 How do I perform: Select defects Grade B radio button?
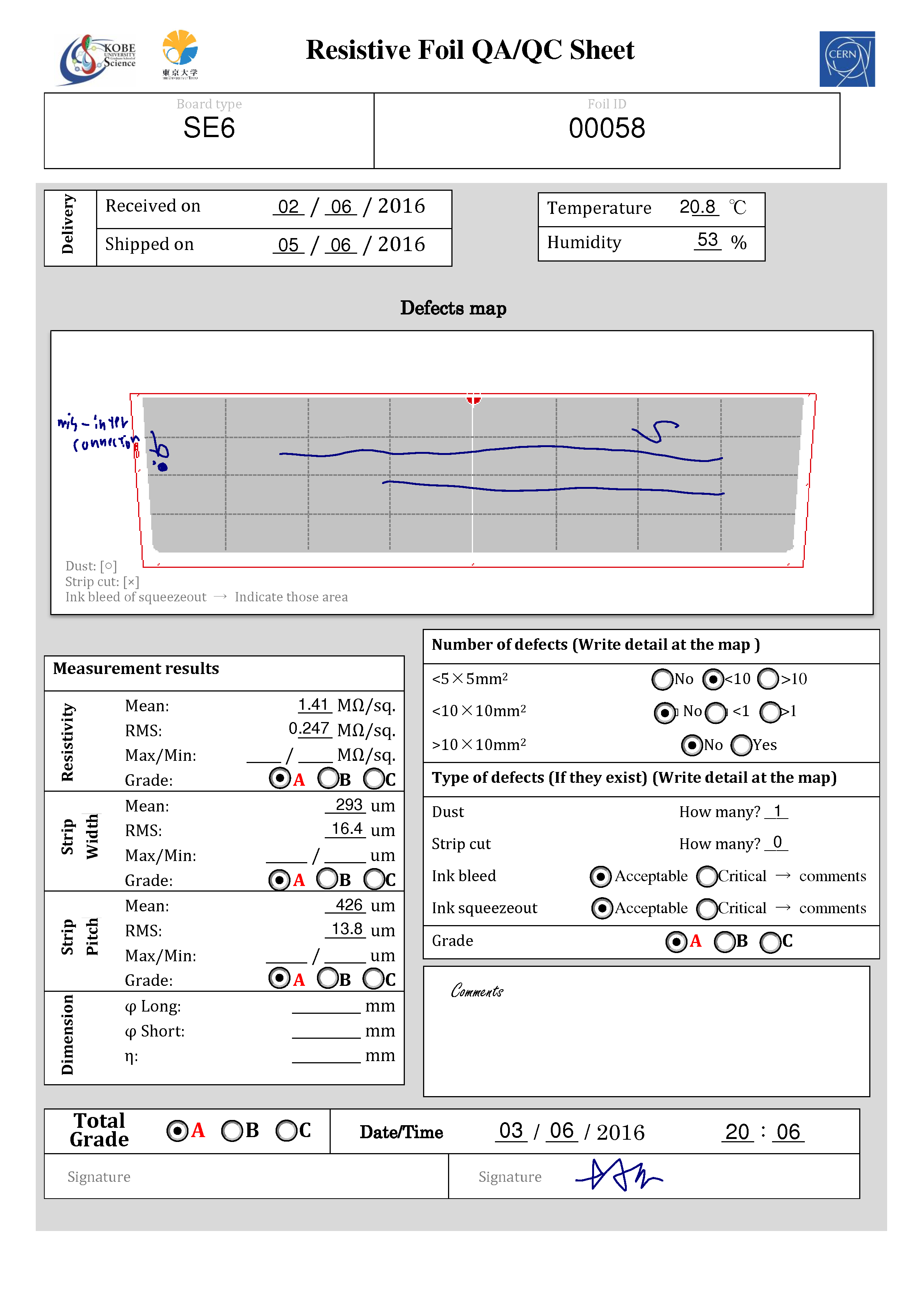point(724,942)
